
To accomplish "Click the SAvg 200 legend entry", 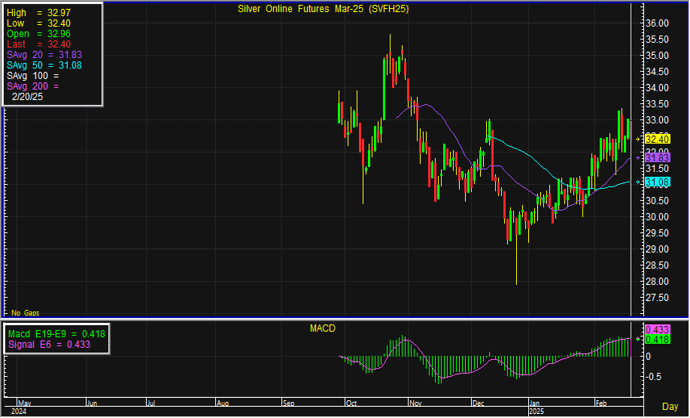I will coord(33,87).
